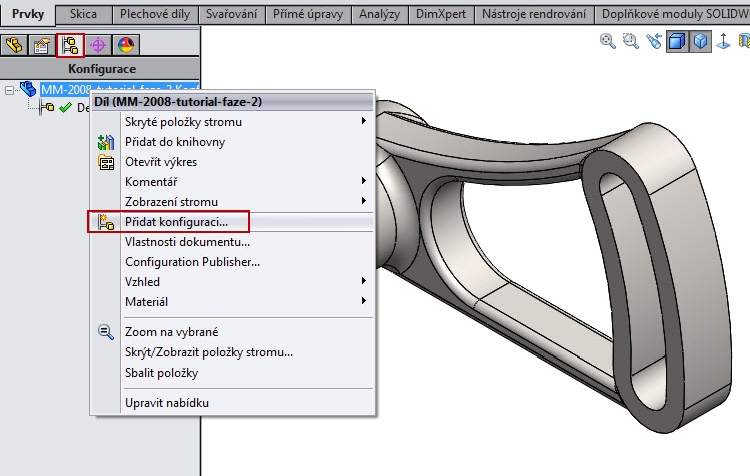Switch to the Nástroje rendrování tab
Viewport: 750px width, 476px height.
pyautogui.click(x=534, y=14)
